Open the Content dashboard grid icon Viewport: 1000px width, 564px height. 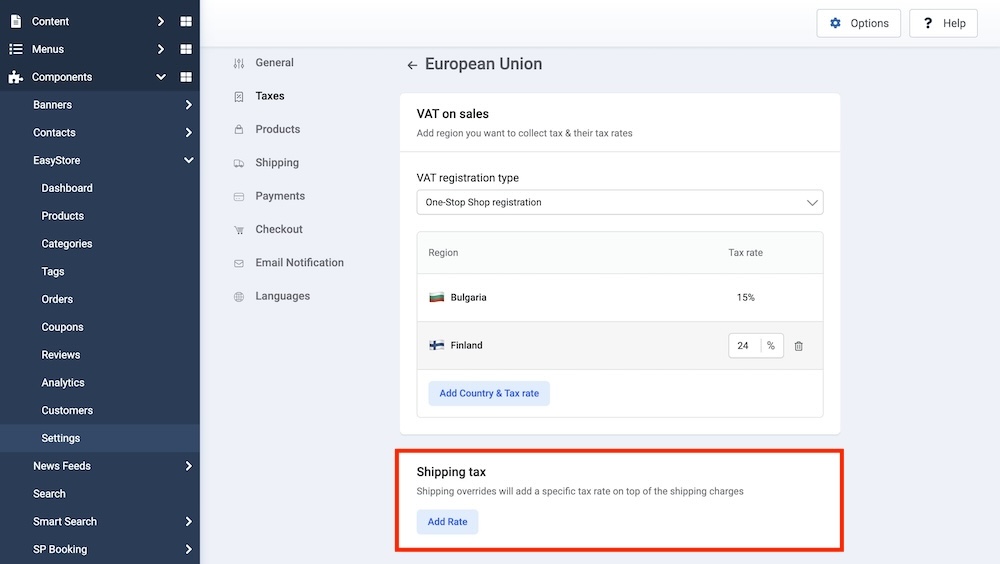186,21
